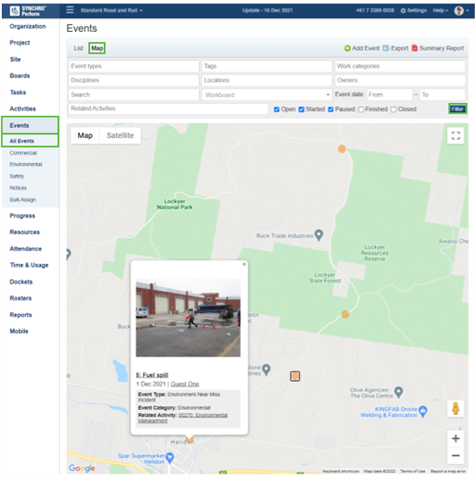Click the Export icon
475x479 pixels.
coord(386,48)
